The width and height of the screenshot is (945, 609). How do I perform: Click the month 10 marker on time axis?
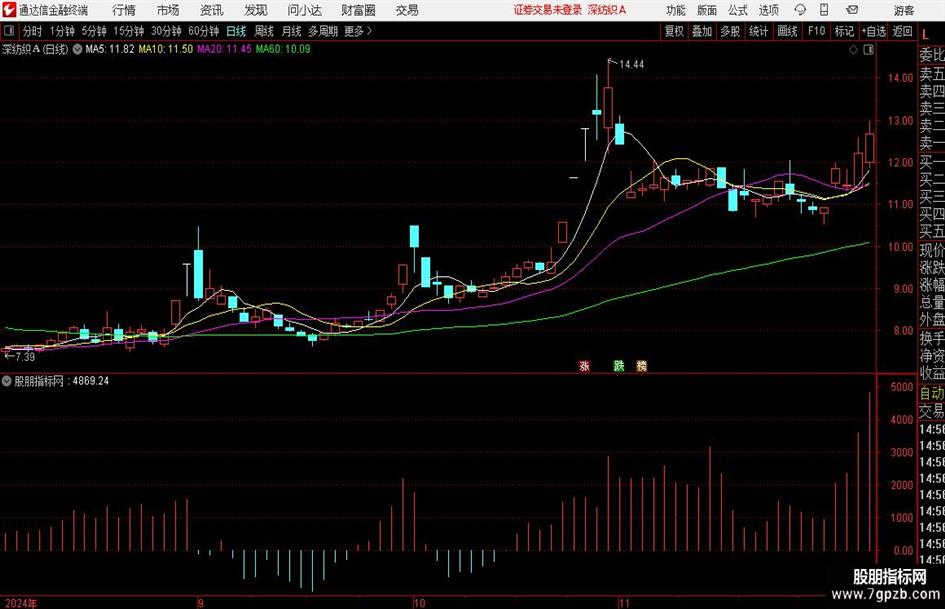coord(419,603)
